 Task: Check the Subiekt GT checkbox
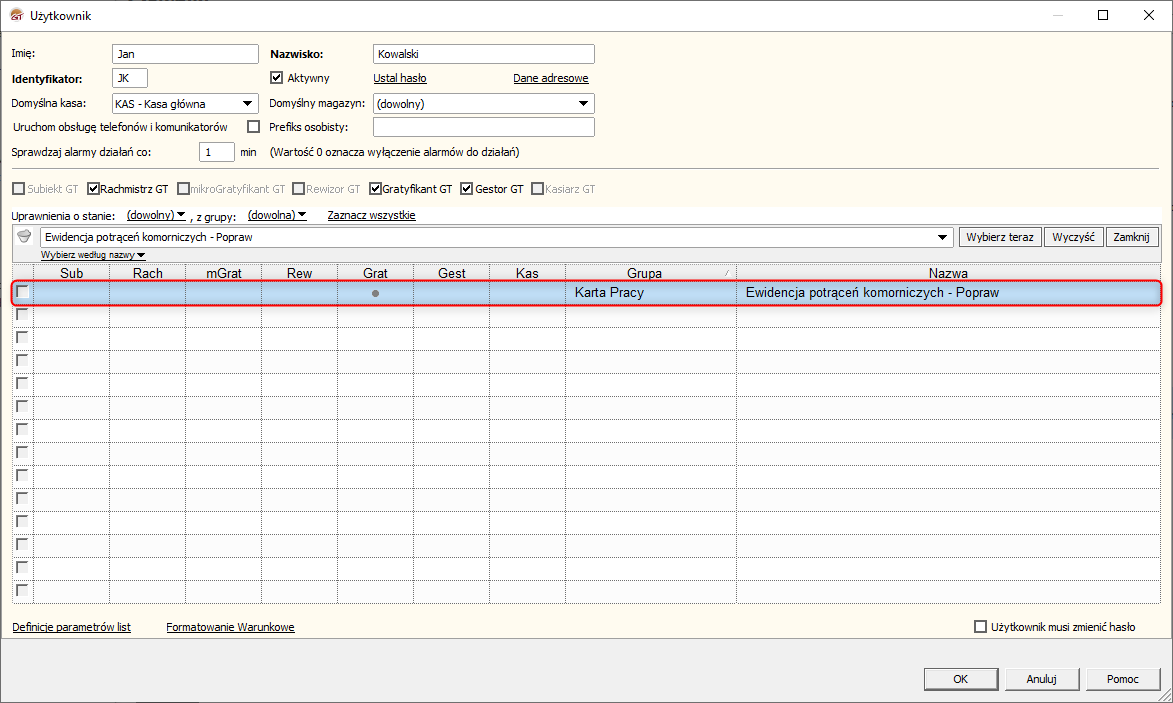[x=19, y=188]
